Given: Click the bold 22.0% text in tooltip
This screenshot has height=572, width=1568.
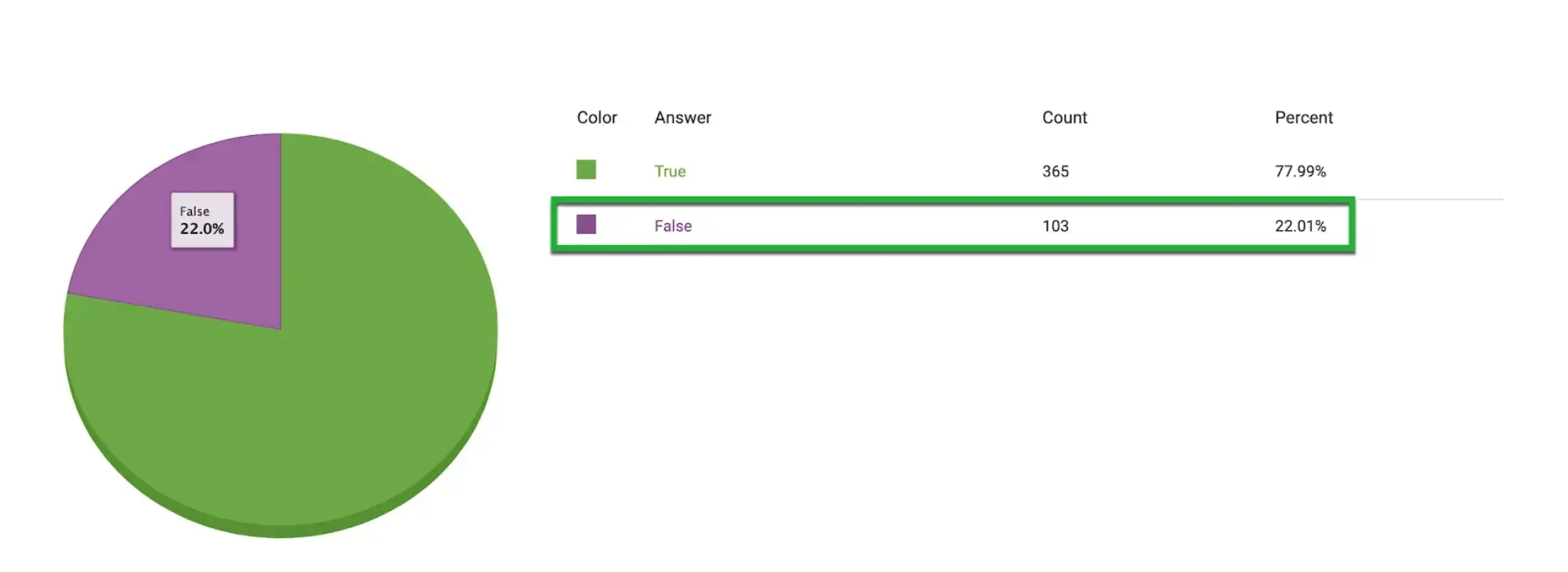Looking at the screenshot, I should coord(202,229).
